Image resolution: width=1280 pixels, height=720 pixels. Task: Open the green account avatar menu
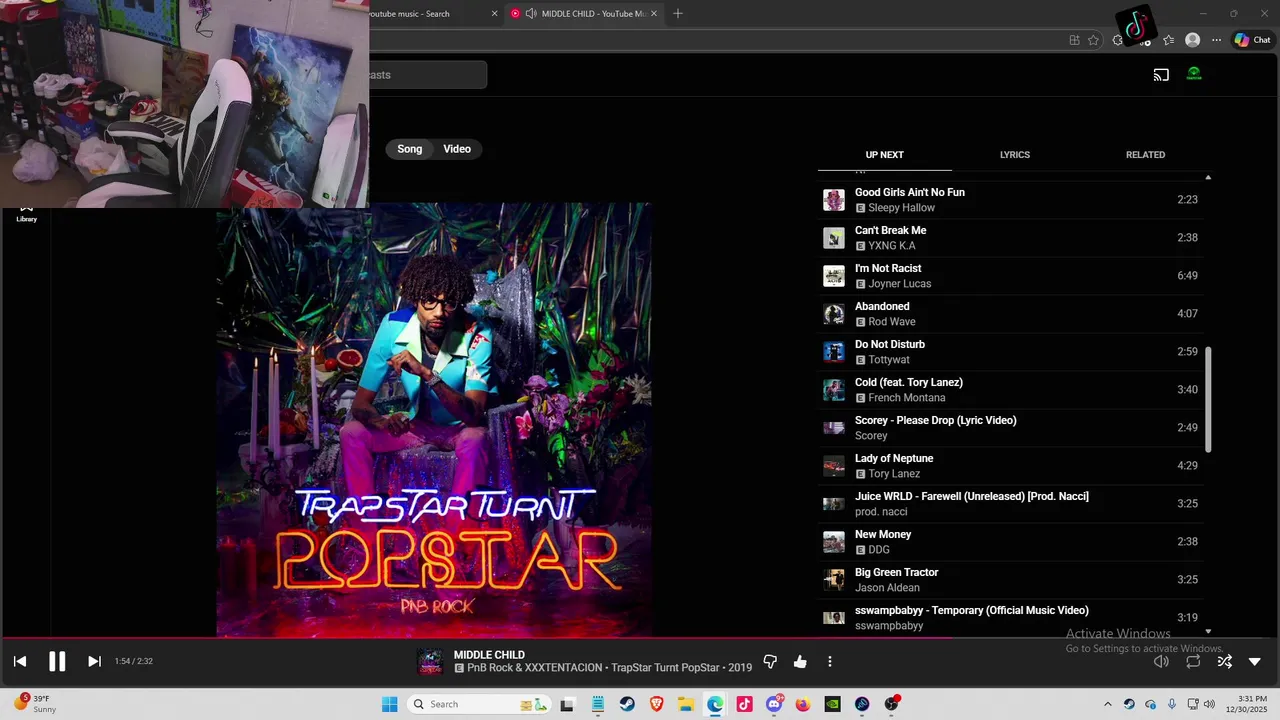(x=1194, y=74)
